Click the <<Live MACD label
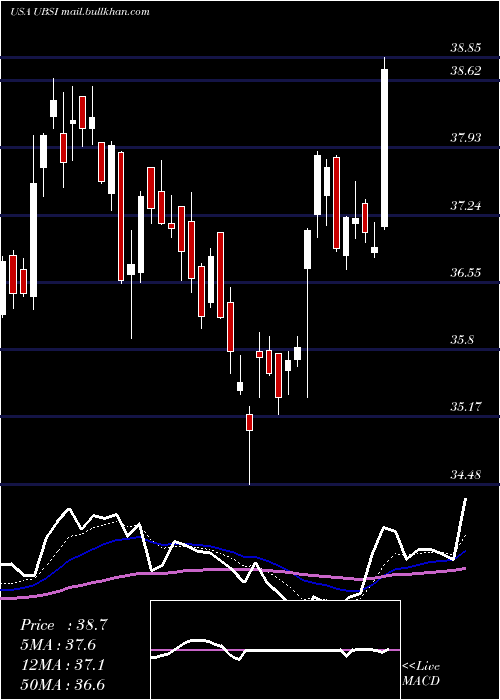 pyautogui.click(x=421, y=673)
